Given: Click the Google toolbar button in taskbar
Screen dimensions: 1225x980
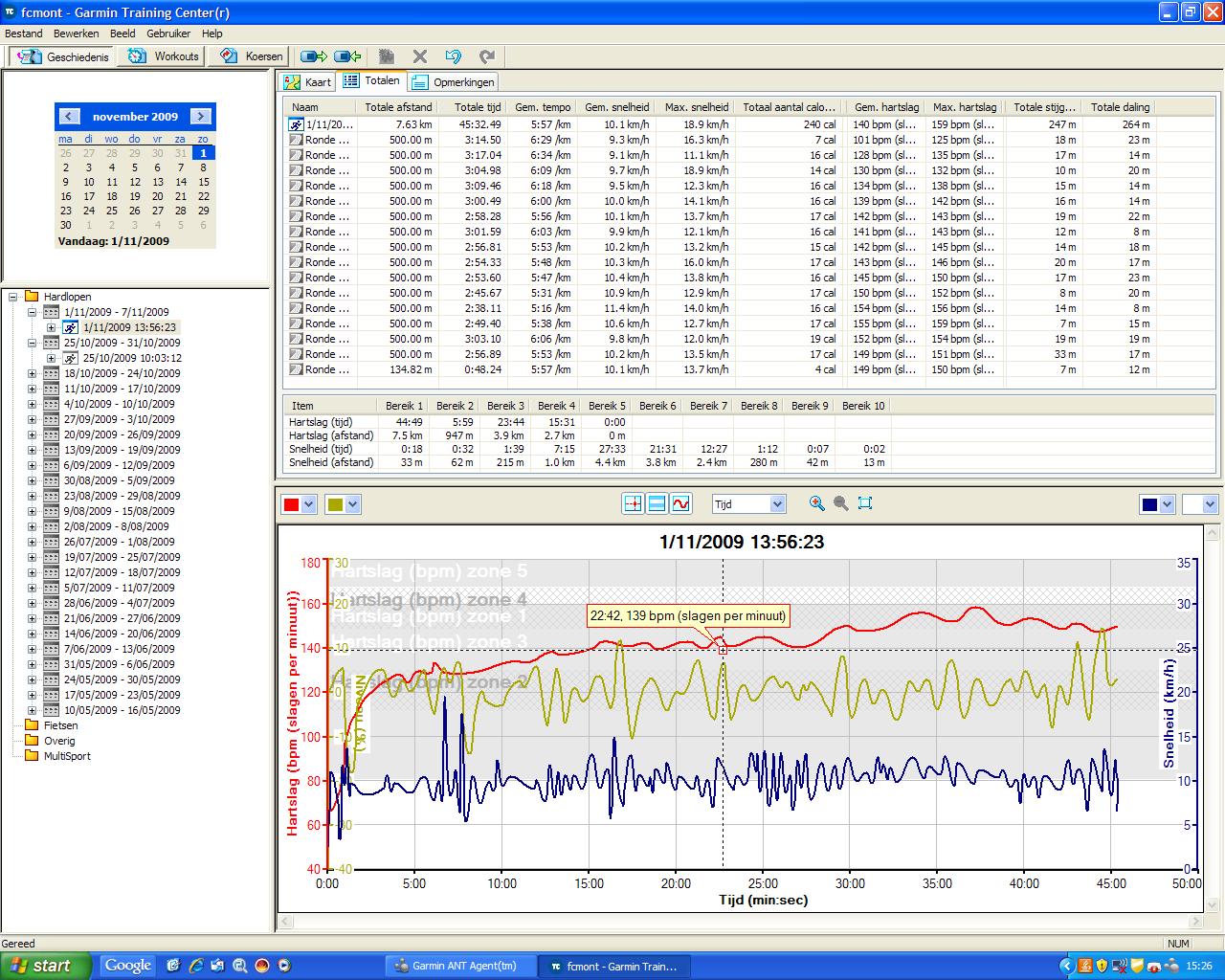Looking at the screenshot, I should (128, 965).
